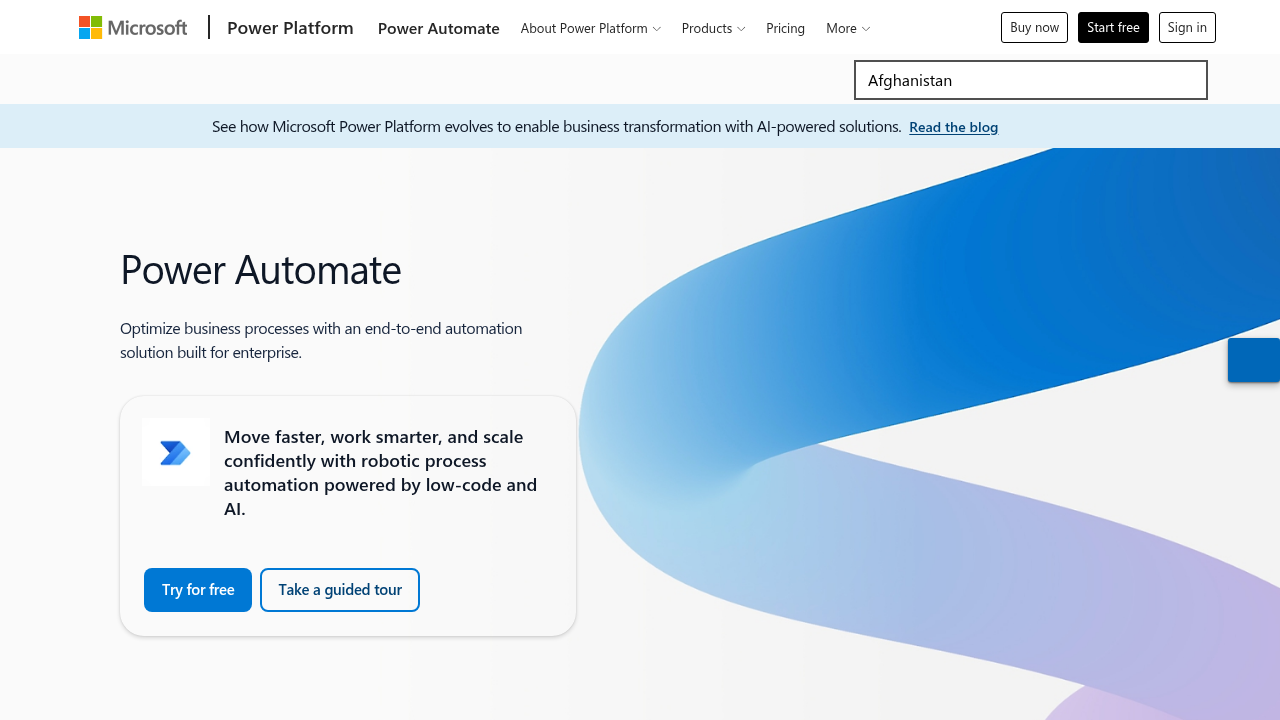This screenshot has width=1280, height=720.
Task: Click the 'Move faster, work smarter' card text
Action: coord(381,473)
